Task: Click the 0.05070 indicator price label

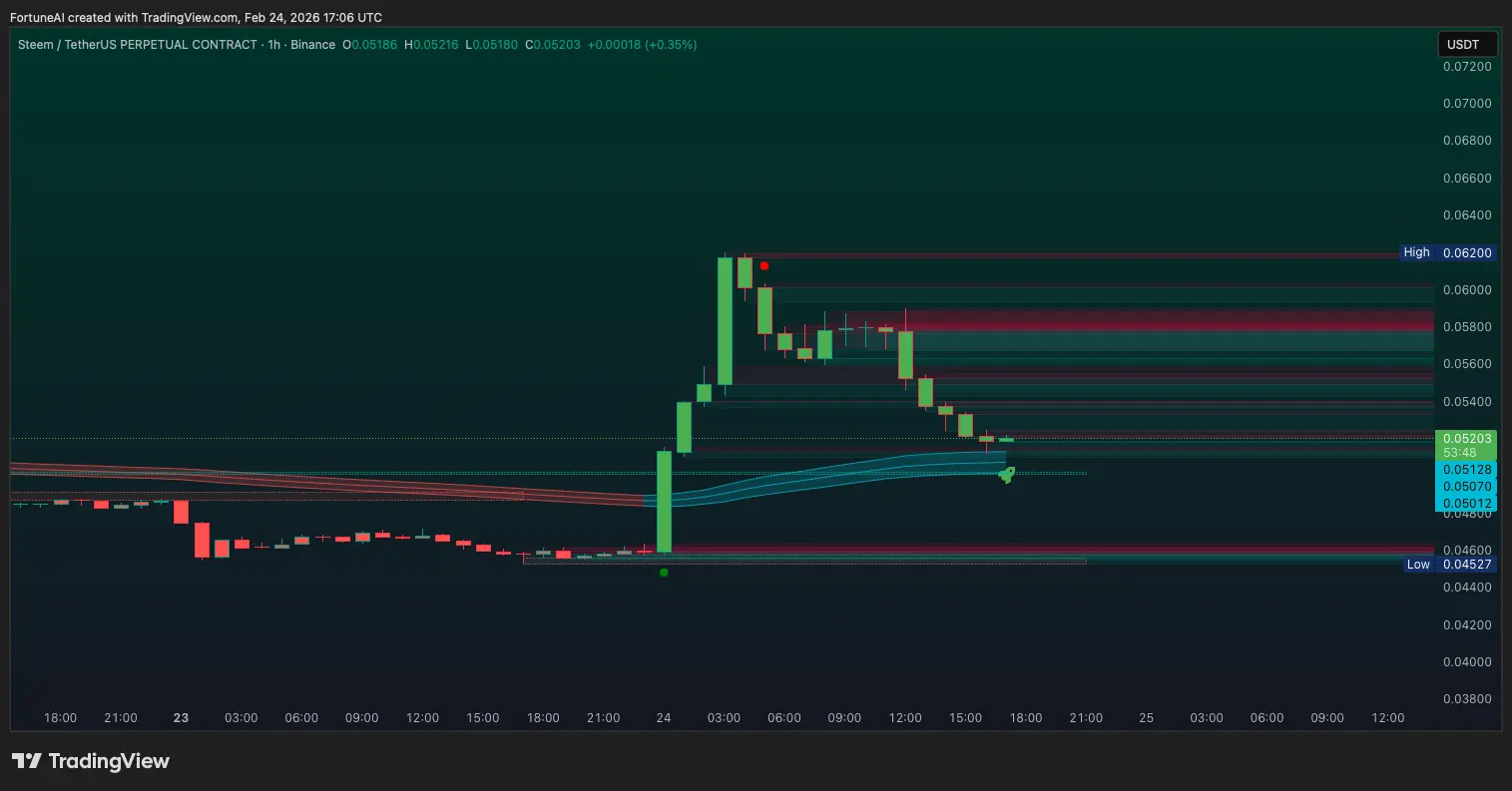Action: click(1466, 487)
